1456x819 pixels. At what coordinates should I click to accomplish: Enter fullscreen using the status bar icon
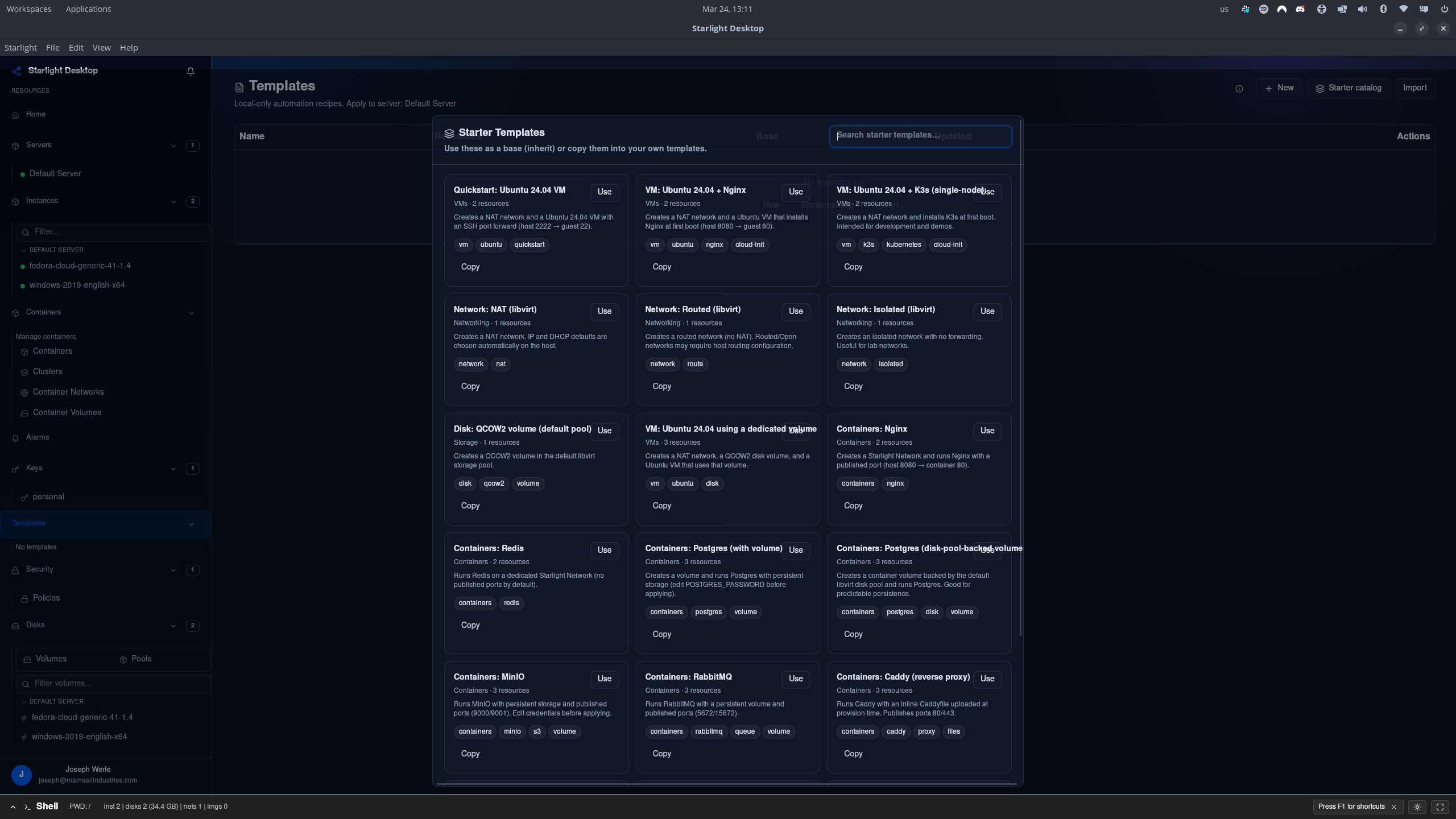(x=1440, y=806)
